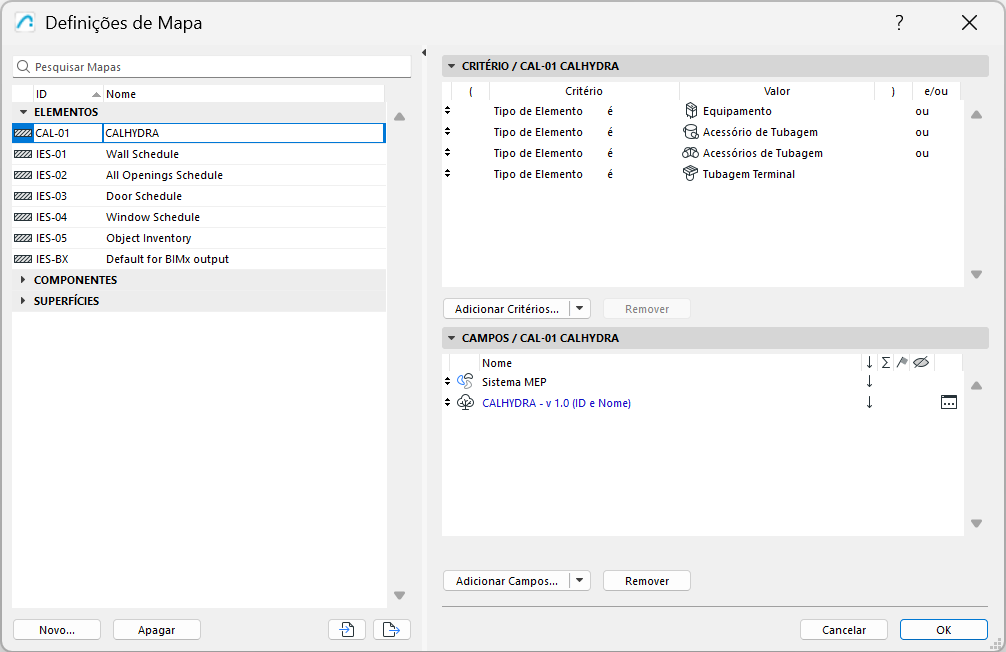The width and height of the screenshot is (1006, 652).
Task: Click the Tubagem Terminal icon
Action: point(690,174)
